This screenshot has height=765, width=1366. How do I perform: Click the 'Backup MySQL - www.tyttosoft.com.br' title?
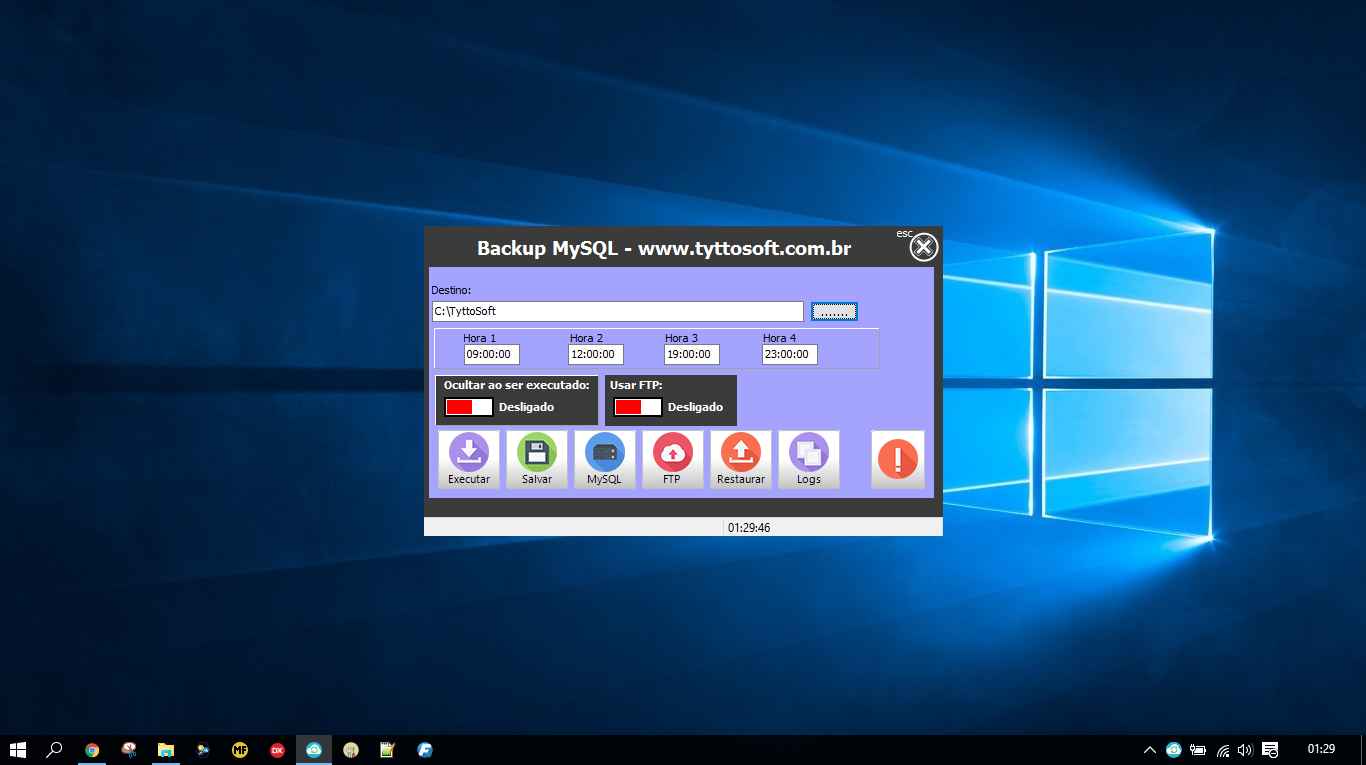click(664, 248)
